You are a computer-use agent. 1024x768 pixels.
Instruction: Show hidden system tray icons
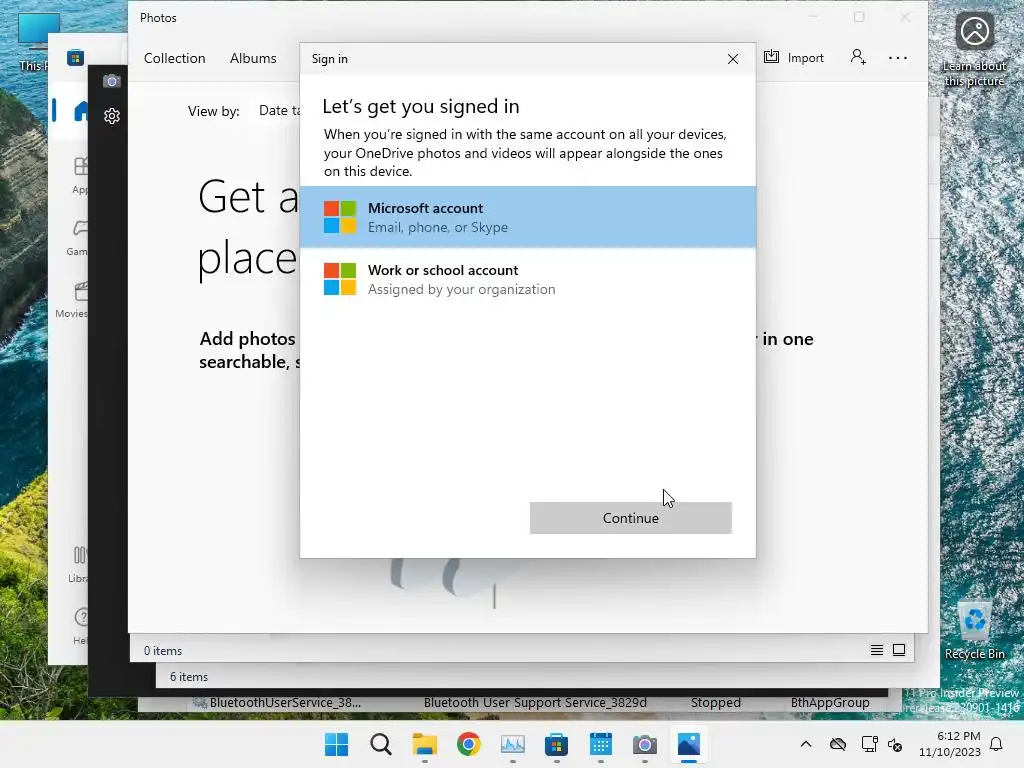(x=806, y=744)
